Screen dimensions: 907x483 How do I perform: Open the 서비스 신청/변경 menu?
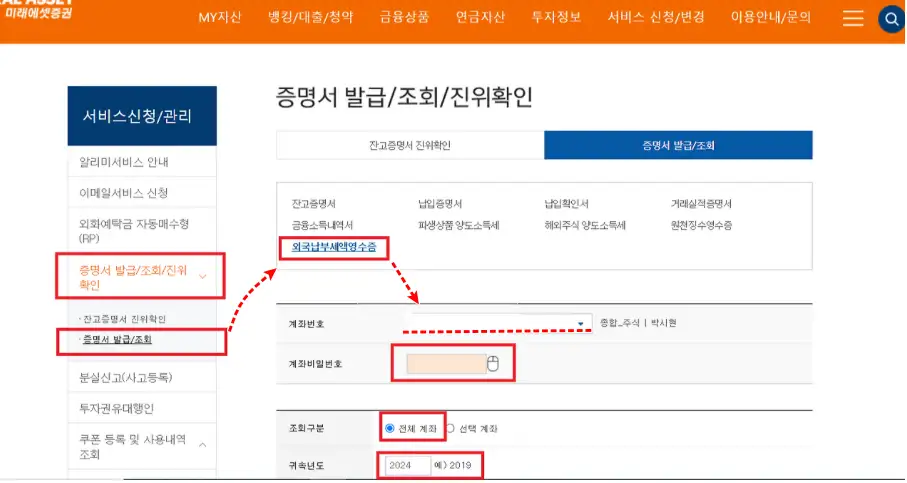[x=656, y=17]
